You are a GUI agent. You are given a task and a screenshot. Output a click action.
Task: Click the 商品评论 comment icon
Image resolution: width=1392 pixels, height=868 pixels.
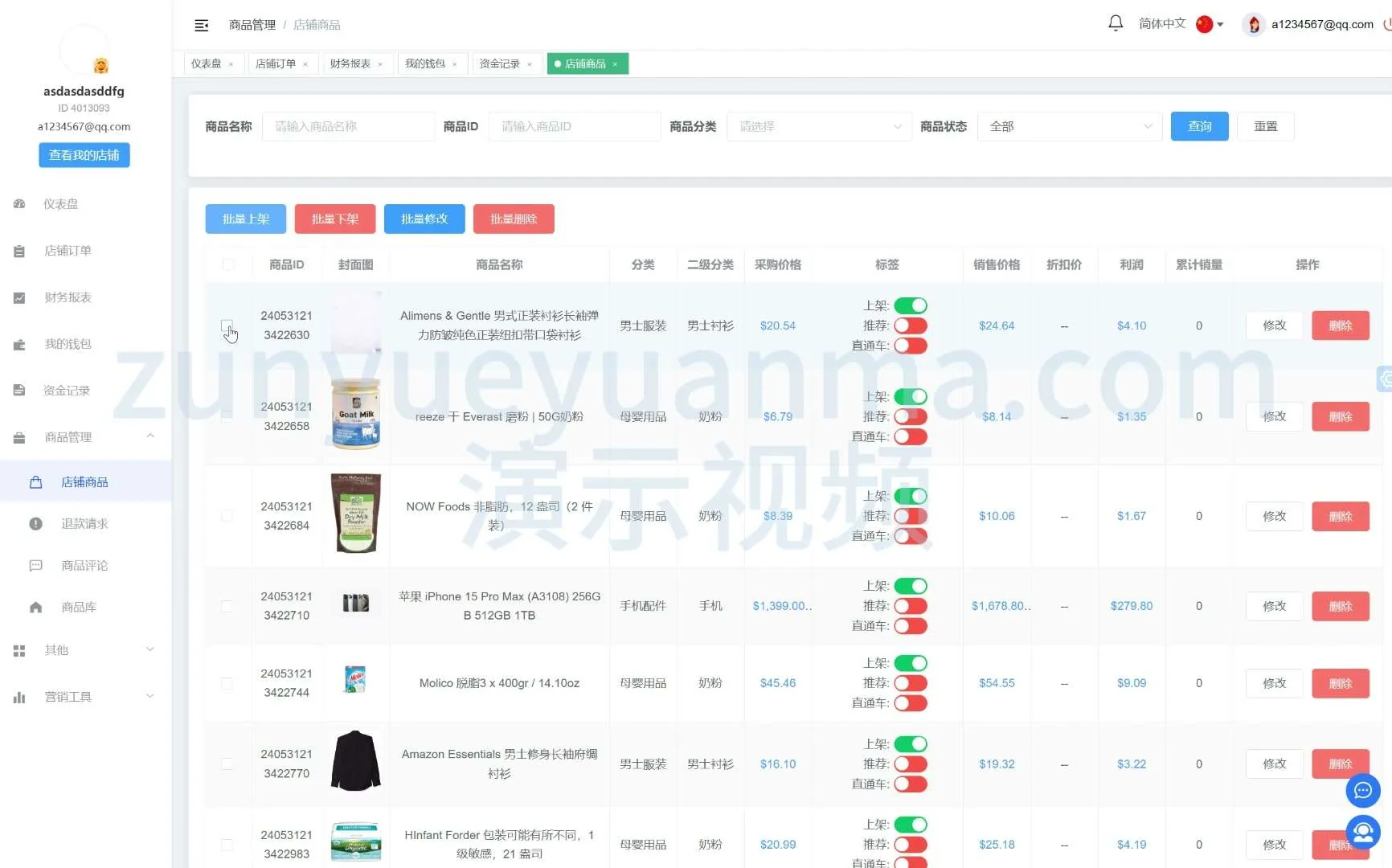(x=35, y=566)
